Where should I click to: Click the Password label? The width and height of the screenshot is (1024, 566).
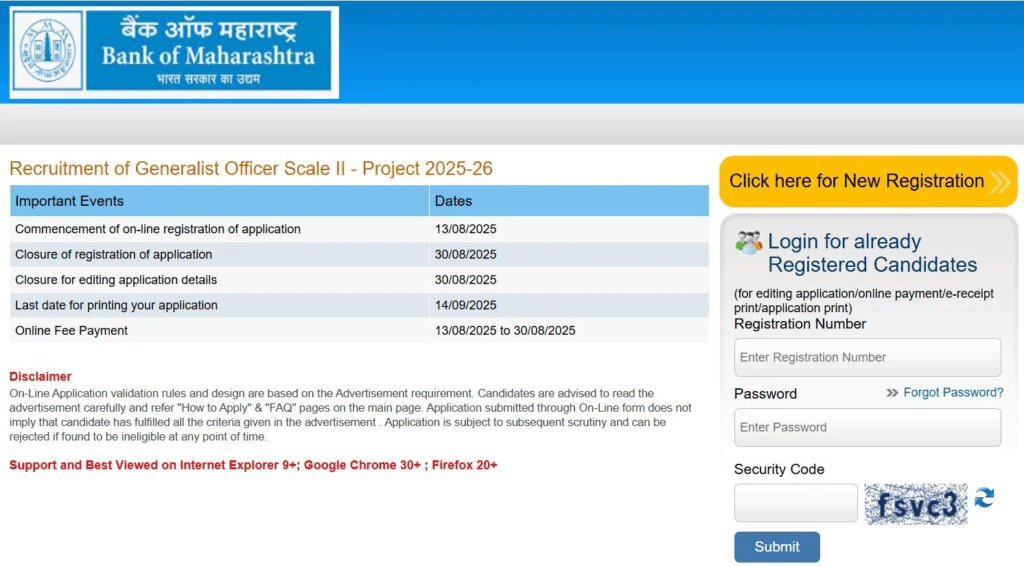coord(765,394)
